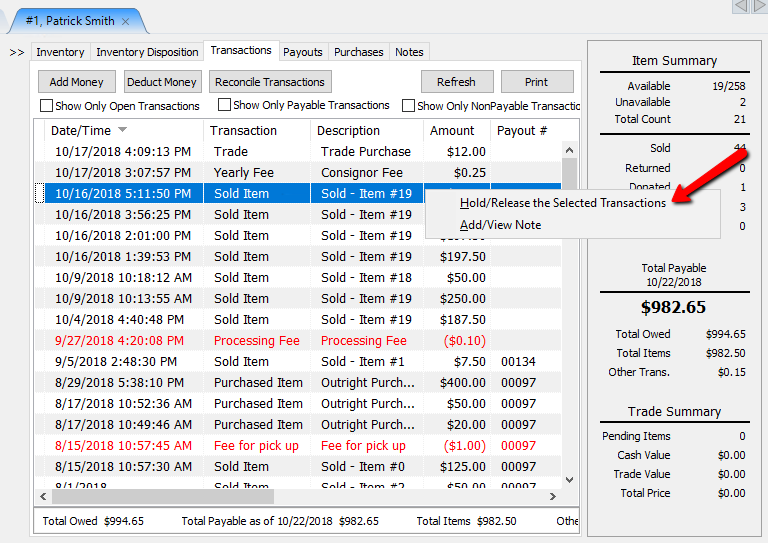Open the Notes tab
This screenshot has width=768, height=543.
pos(409,52)
